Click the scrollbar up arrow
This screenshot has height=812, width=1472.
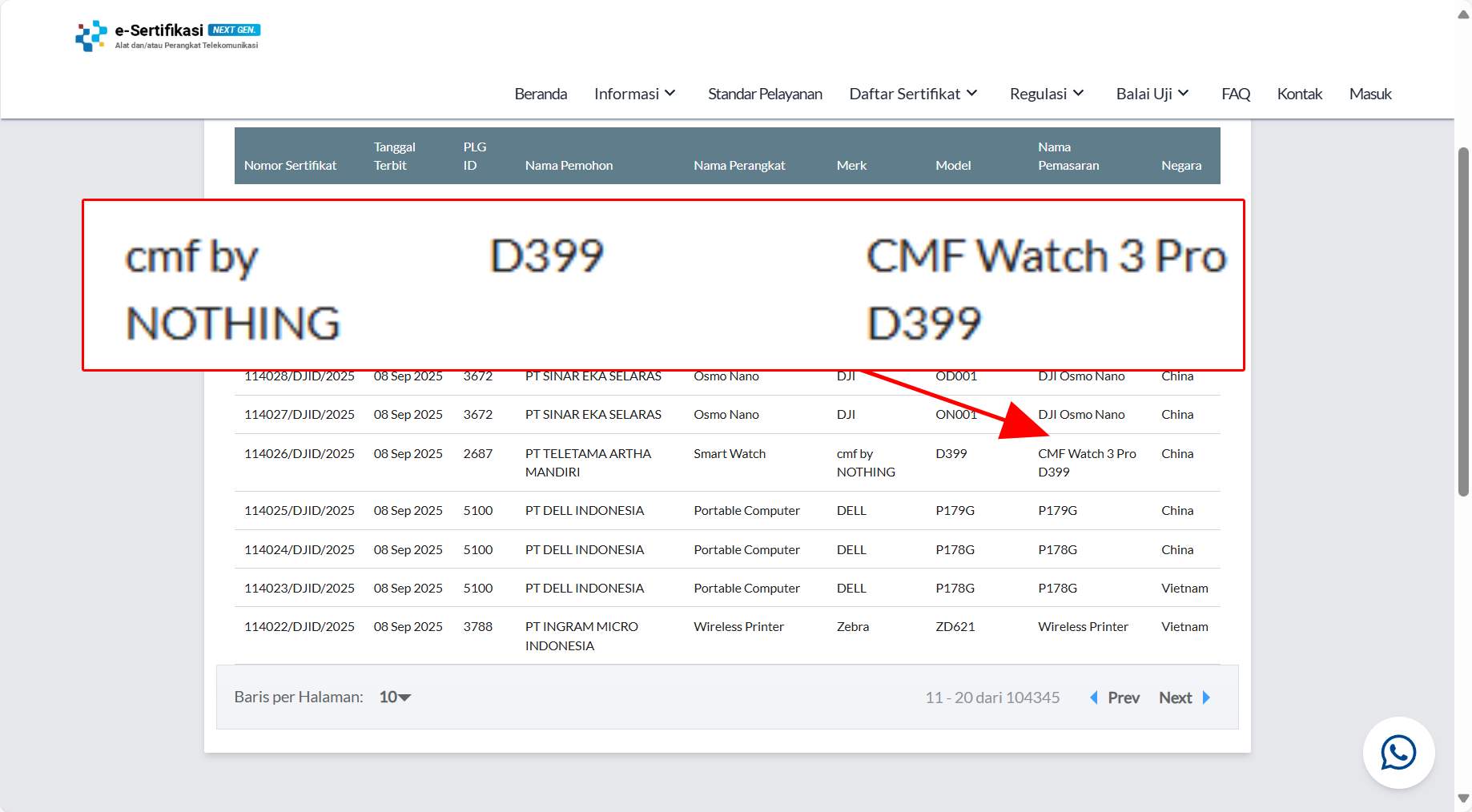tap(1463, 14)
